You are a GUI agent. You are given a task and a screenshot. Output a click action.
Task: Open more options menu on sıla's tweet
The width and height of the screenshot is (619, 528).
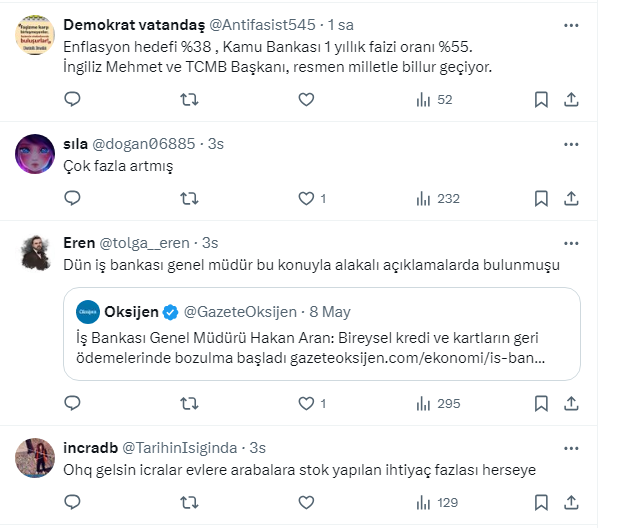(570, 144)
